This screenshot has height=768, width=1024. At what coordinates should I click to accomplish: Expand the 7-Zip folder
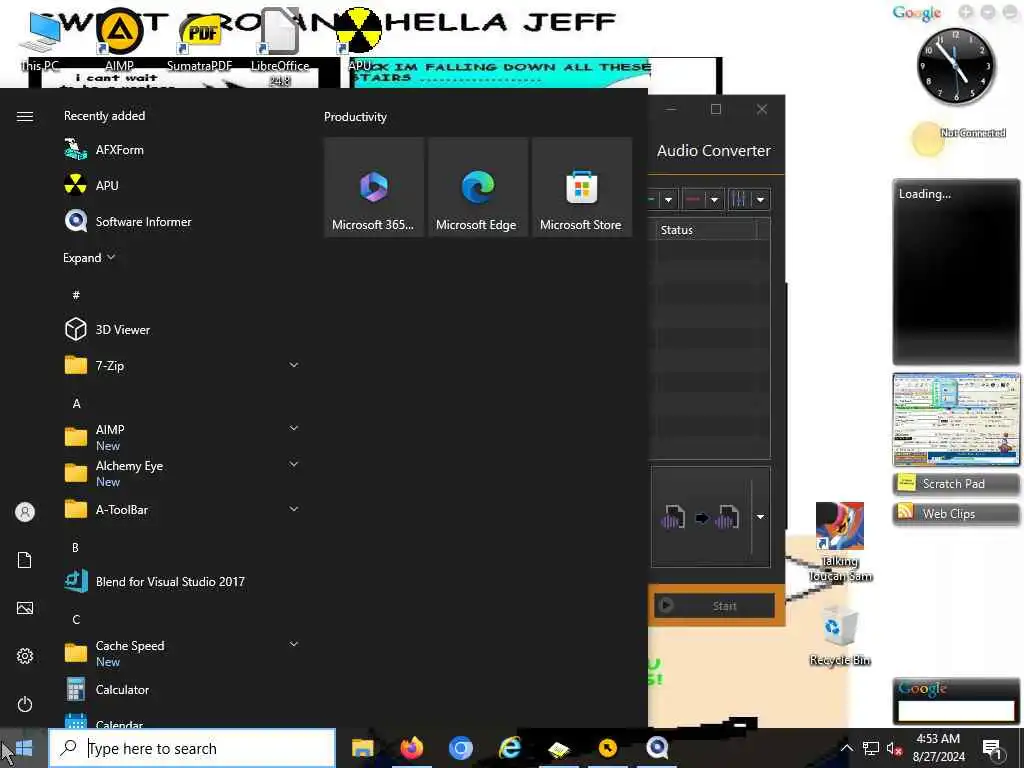tap(180, 365)
